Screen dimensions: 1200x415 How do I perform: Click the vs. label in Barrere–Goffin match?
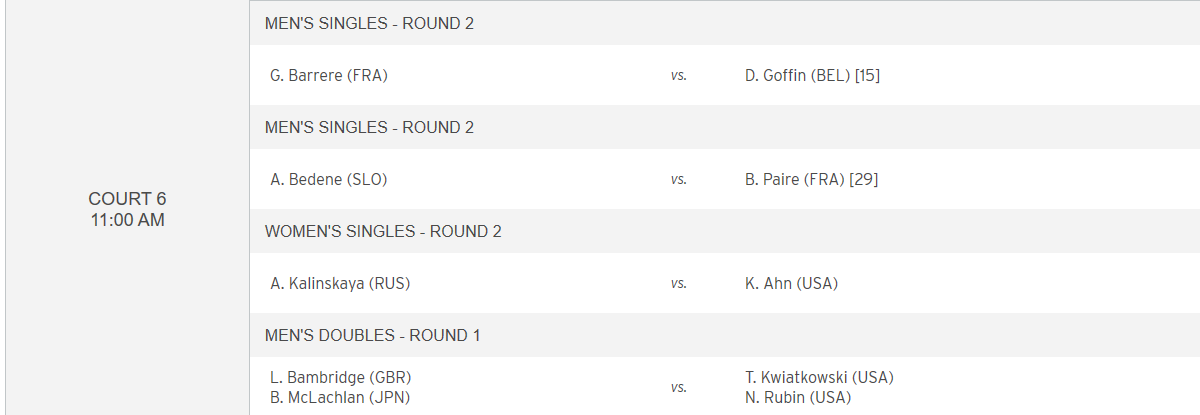[679, 75]
